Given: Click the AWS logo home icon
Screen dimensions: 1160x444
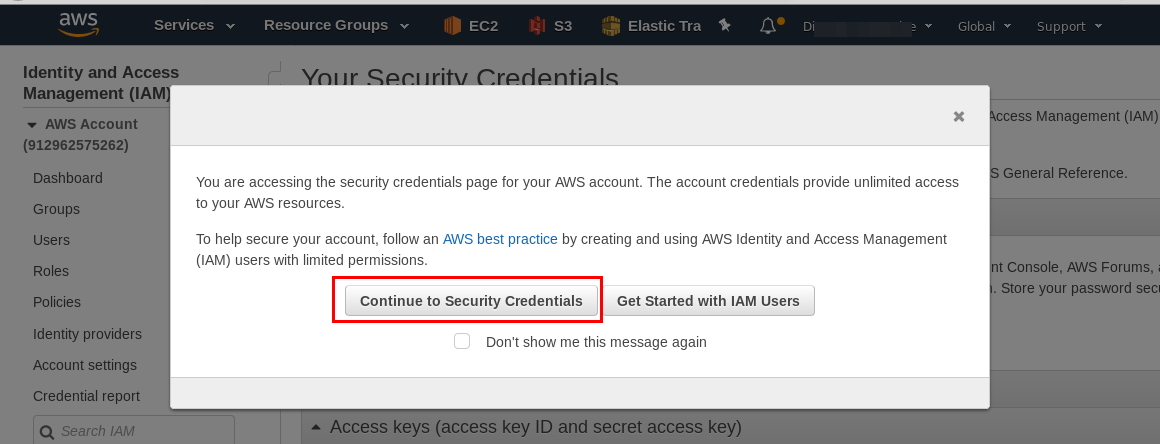Looking at the screenshot, I should (x=78, y=24).
